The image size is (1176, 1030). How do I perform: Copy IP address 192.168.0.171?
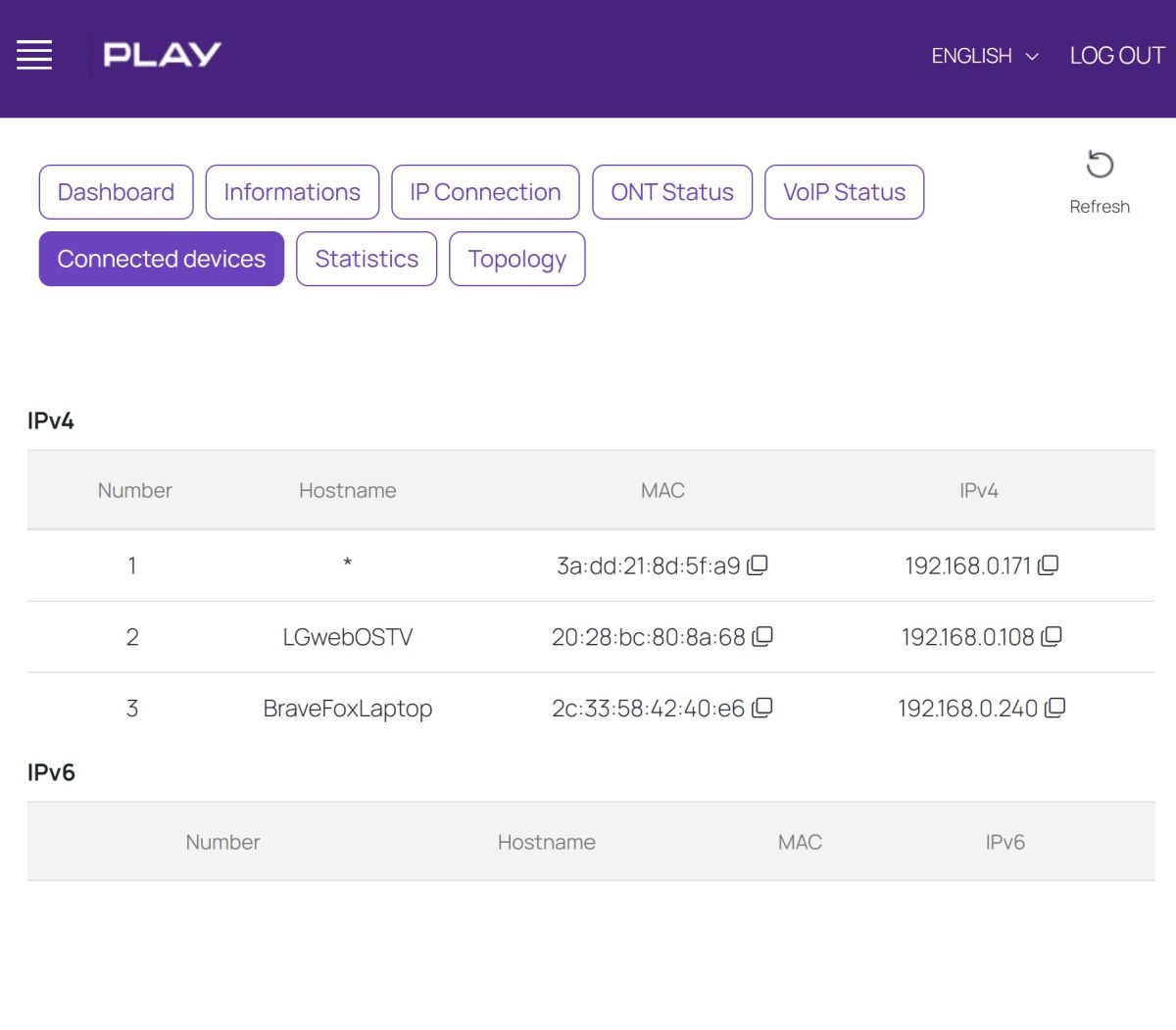1048,565
